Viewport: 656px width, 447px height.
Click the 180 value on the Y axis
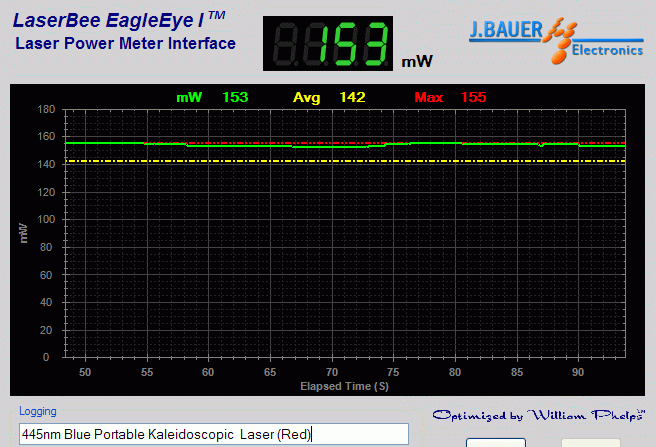click(46, 109)
